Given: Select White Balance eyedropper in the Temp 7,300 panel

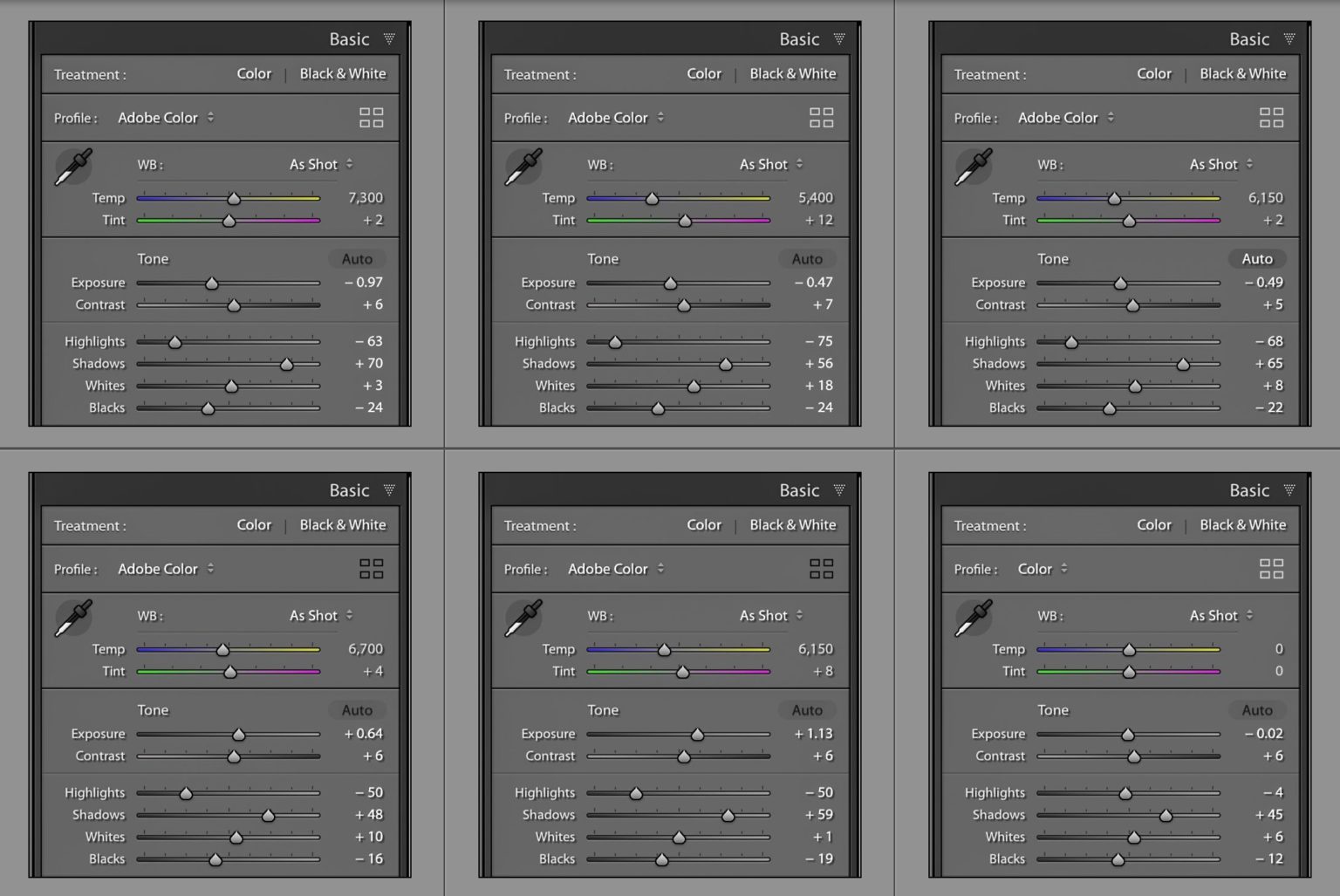Looking at the screenshot, I should coord(74,167).
